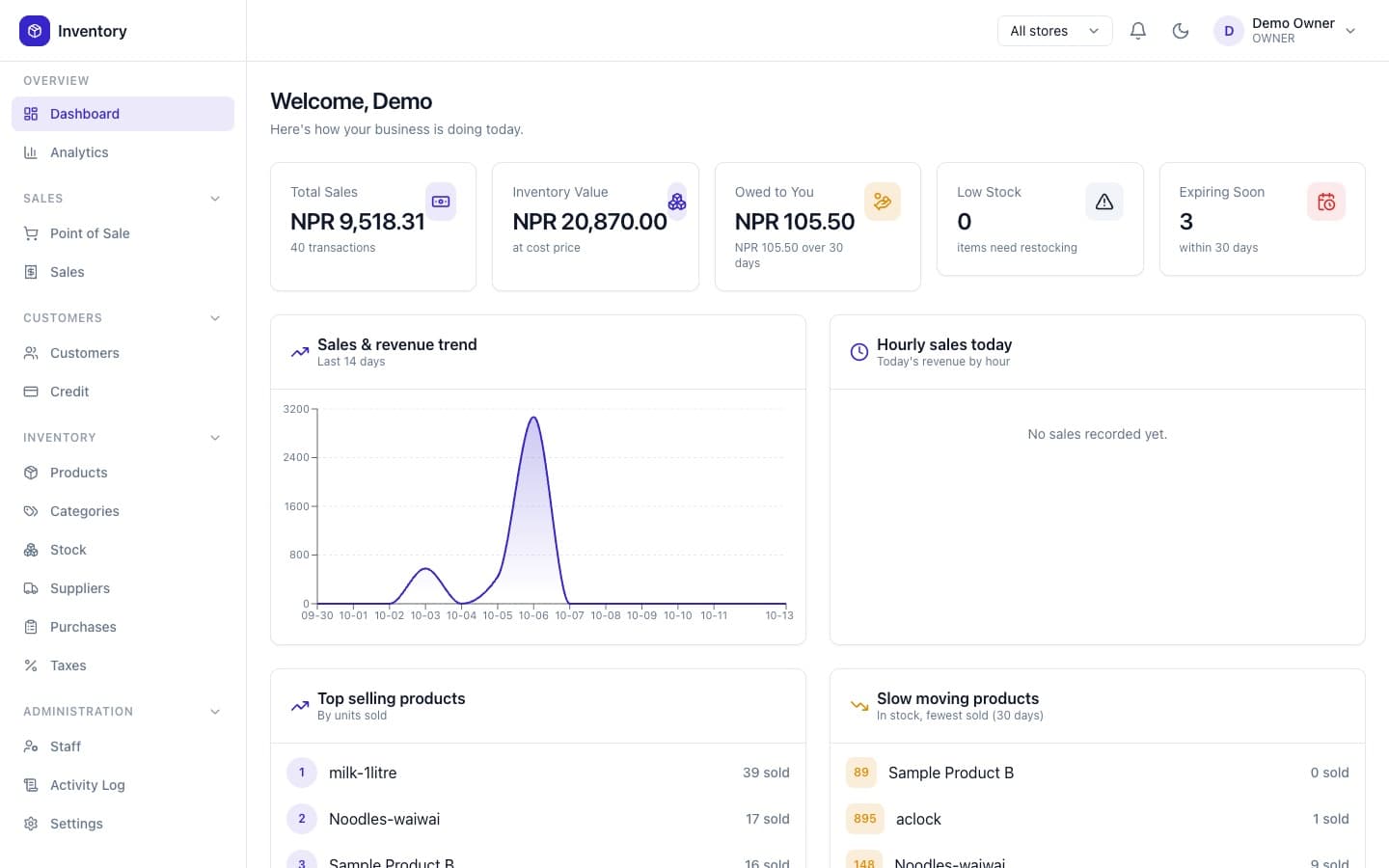Click the Suppliers truck icon
1389x868 pixels.
(x=31, y=588)
